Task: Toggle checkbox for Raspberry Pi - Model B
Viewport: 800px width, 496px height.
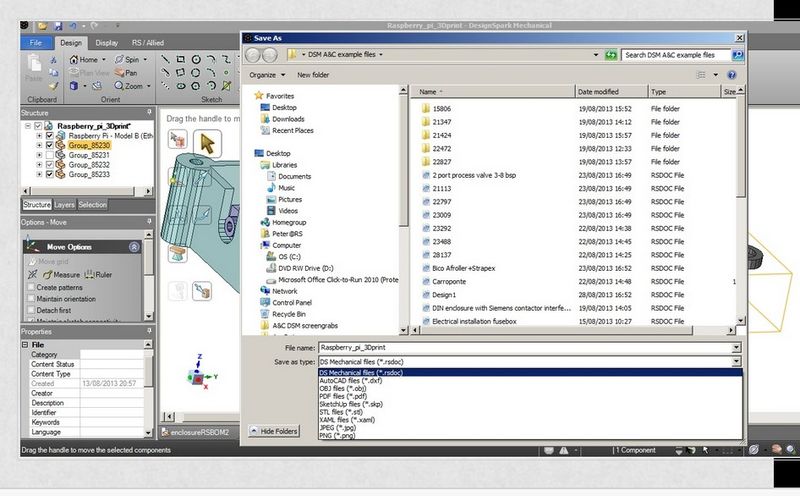Action: 49,136
